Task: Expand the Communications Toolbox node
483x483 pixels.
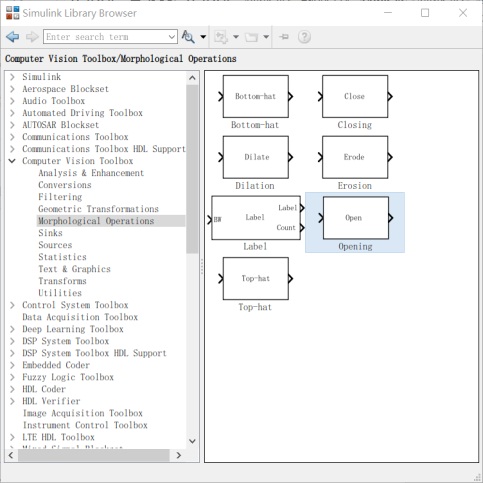Action: (12, 137)
